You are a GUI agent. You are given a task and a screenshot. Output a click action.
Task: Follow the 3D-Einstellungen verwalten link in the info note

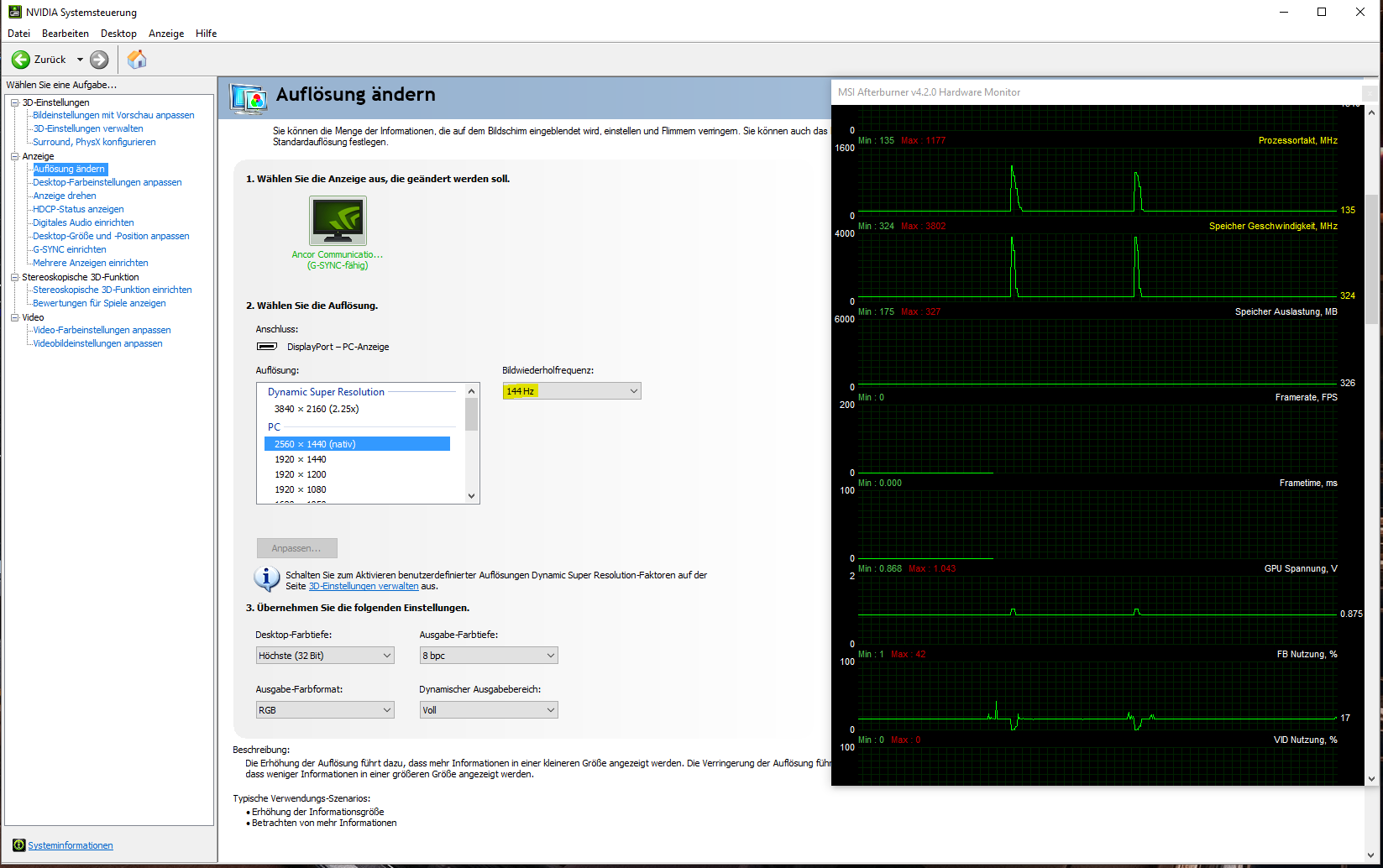[364, 586]
